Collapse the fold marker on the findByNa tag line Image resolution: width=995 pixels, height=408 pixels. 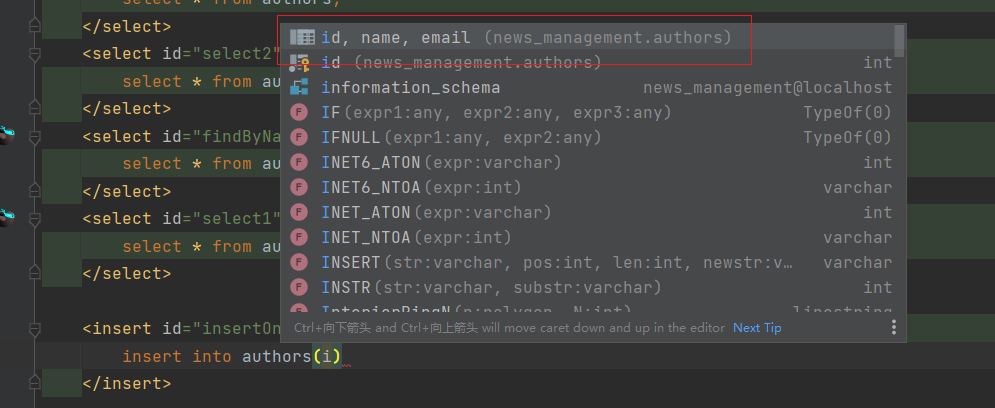(x=35, y=136)
